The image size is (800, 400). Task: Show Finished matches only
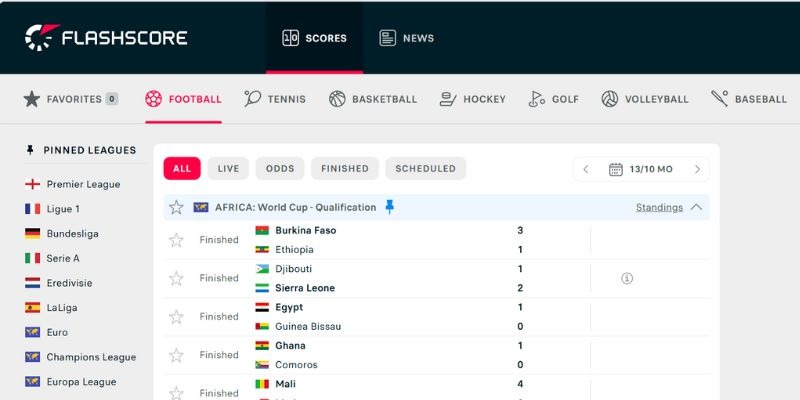pos(345,169)
